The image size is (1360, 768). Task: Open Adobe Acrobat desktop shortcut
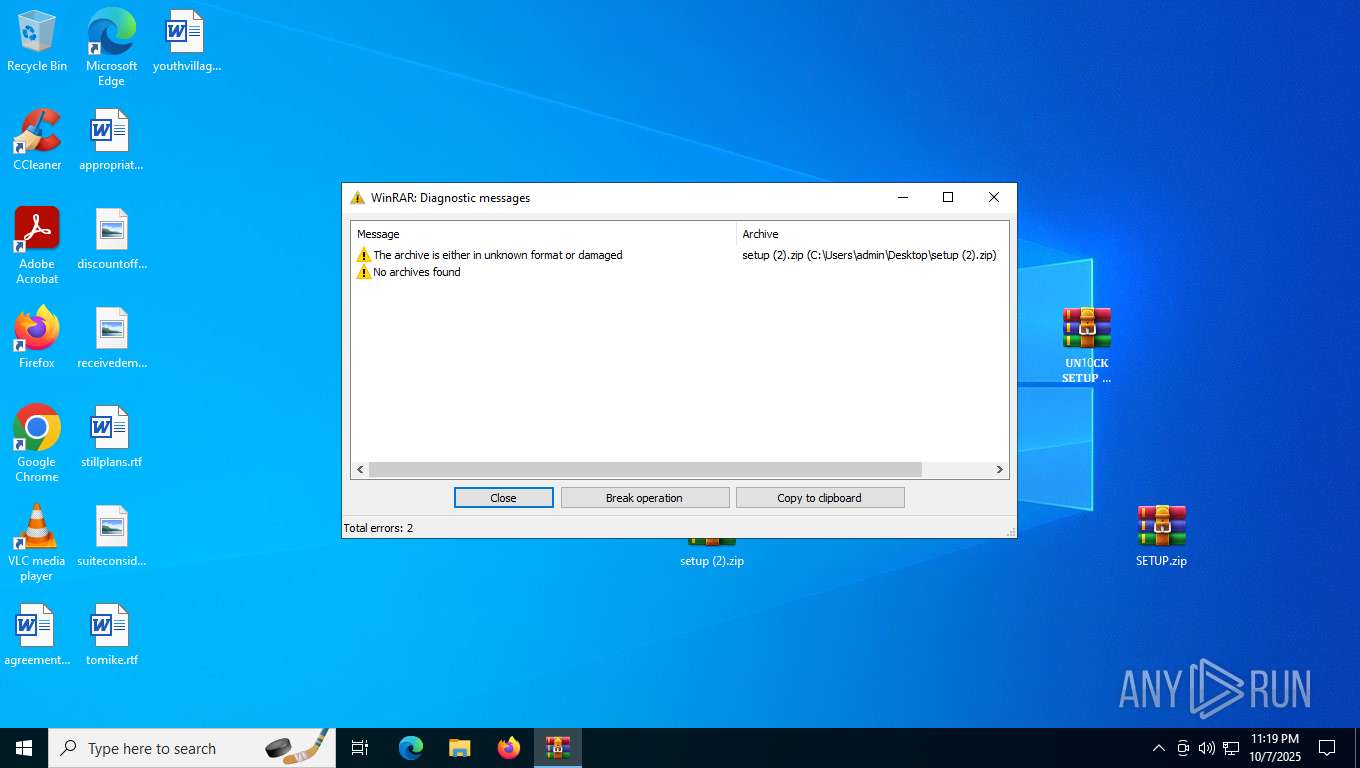click(x=37, y=245)
